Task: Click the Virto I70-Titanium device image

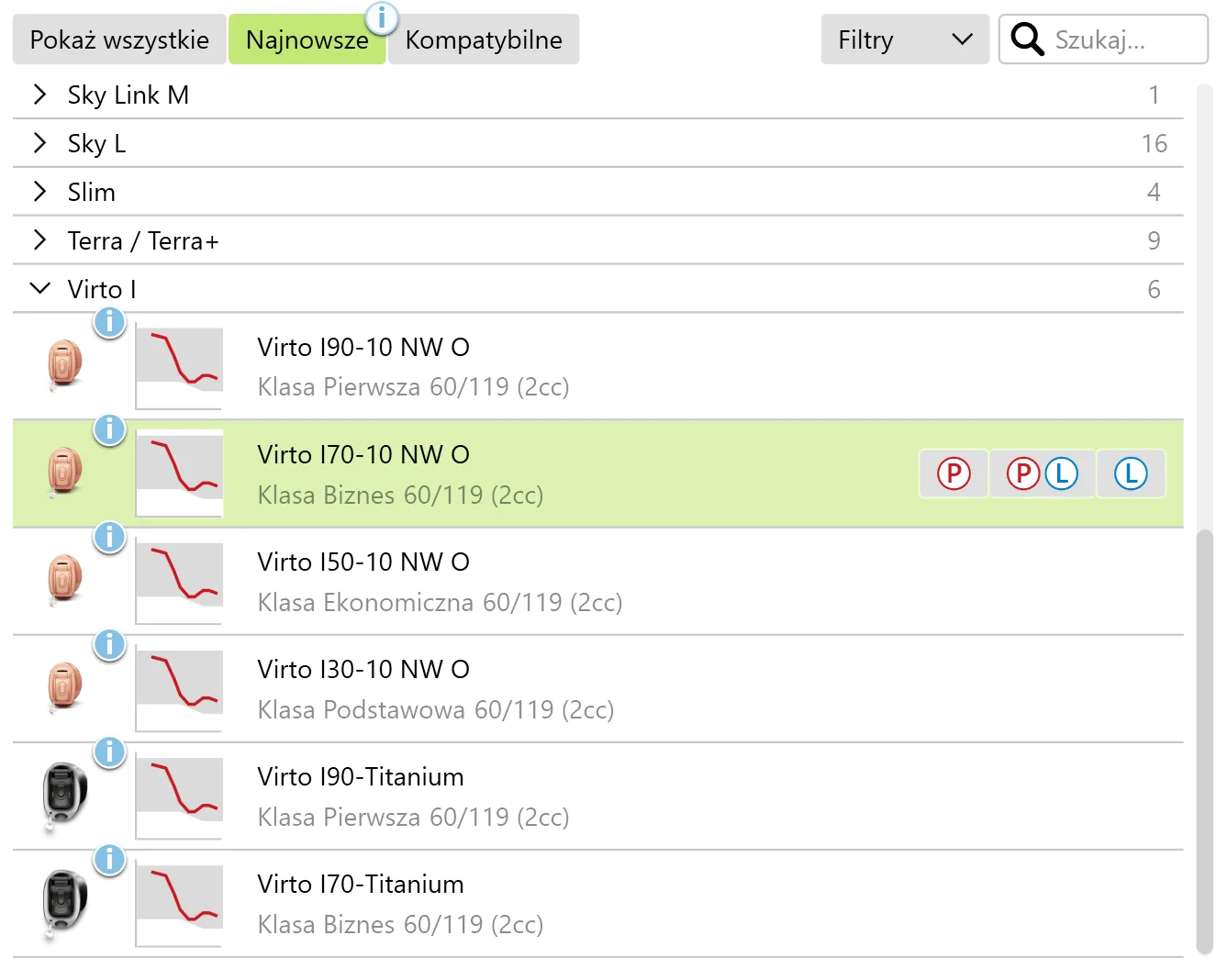Action: (64, 904)
